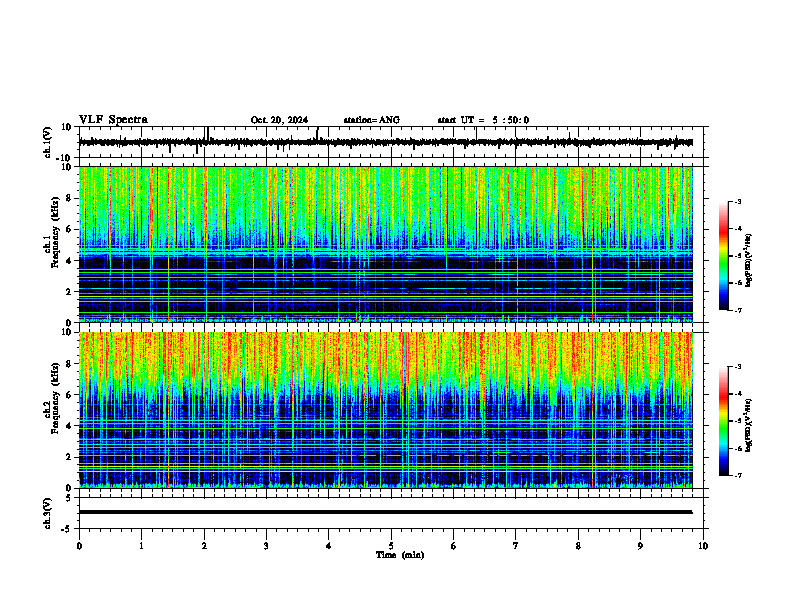Viewport: 792px width, 612px height.
Task: Click the "-3" label on ch.1 color bar
Action: click(738, 201)
